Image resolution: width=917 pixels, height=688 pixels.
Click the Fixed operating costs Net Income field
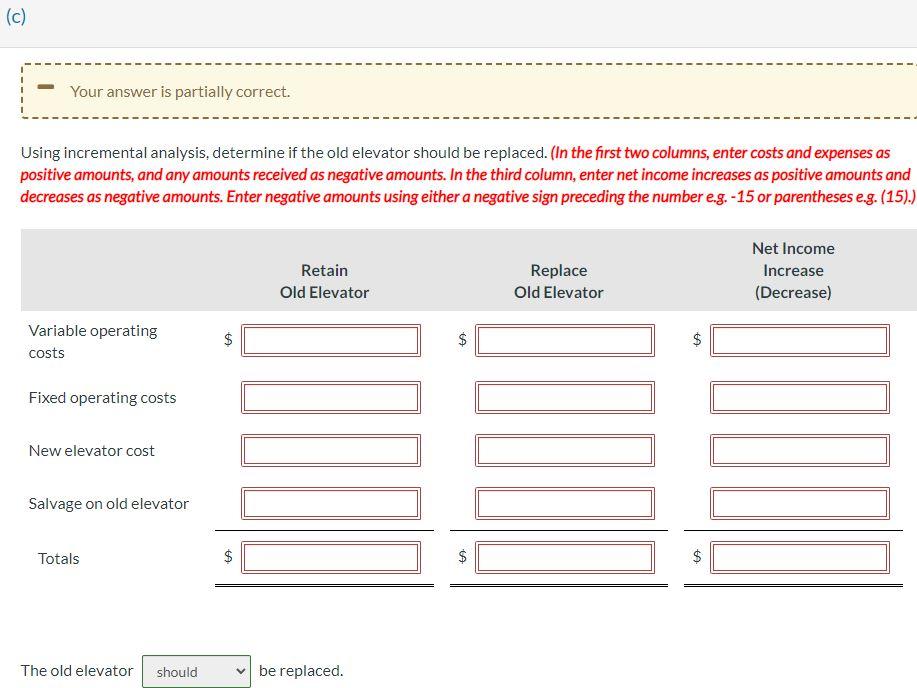(800, 396)
